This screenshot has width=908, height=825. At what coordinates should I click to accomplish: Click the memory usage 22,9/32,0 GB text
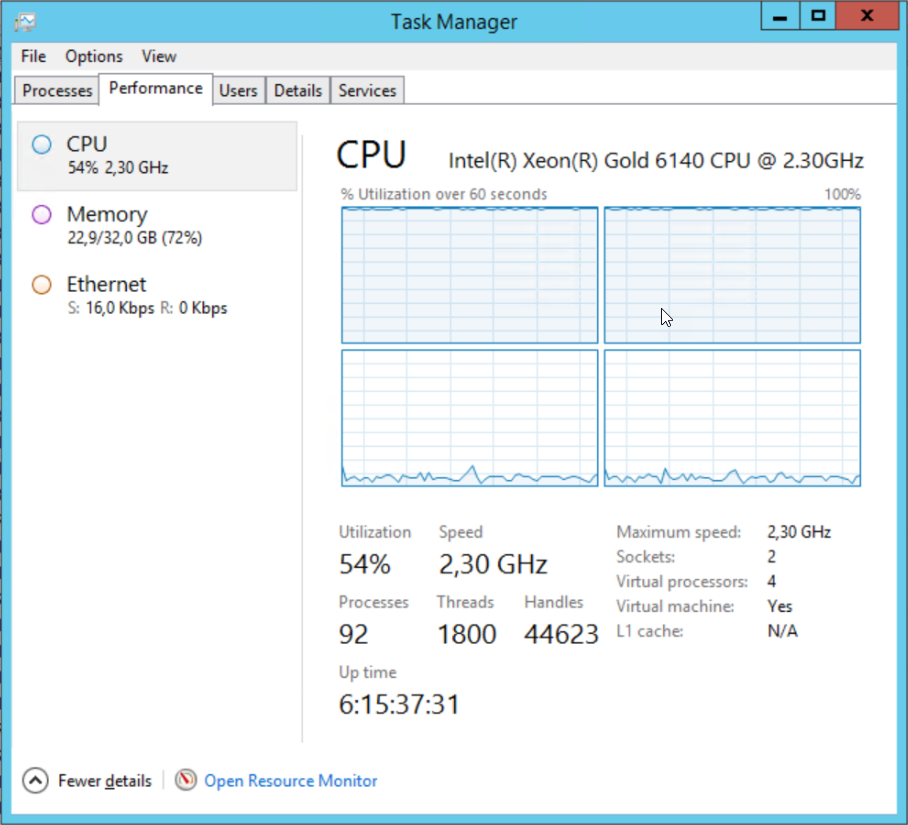click(134, 238)
